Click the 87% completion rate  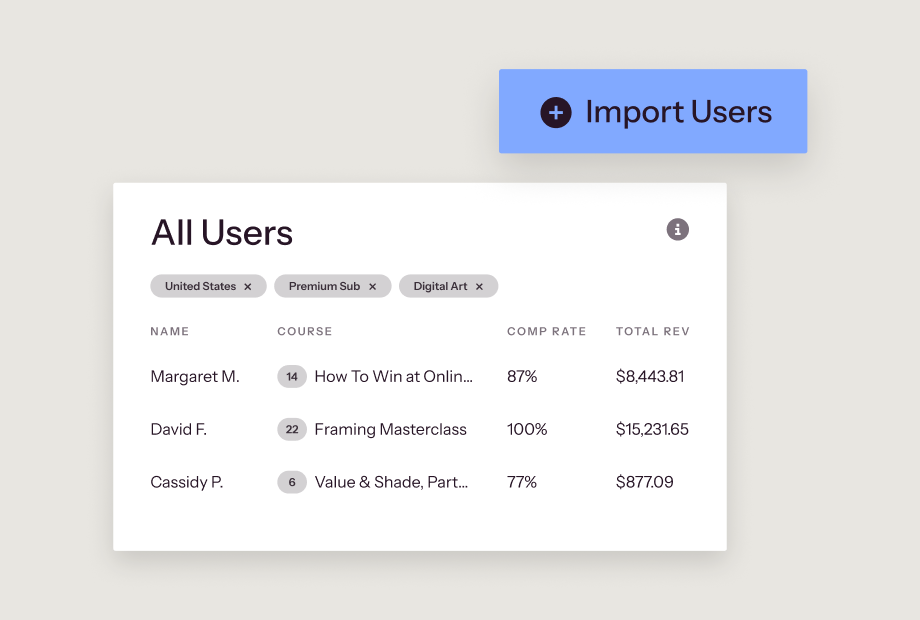point(522,377)
